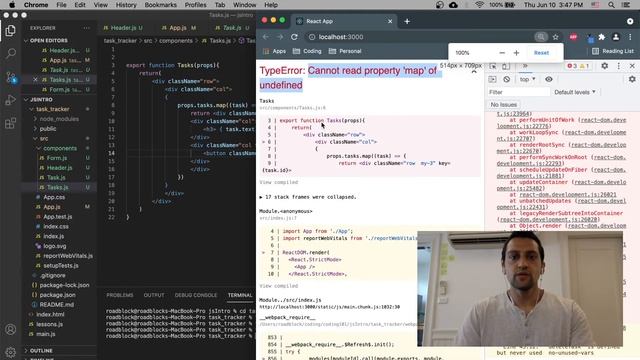
Task: Bookmark page with star icon
Action: pyautogui.click(x=556, y=37)
